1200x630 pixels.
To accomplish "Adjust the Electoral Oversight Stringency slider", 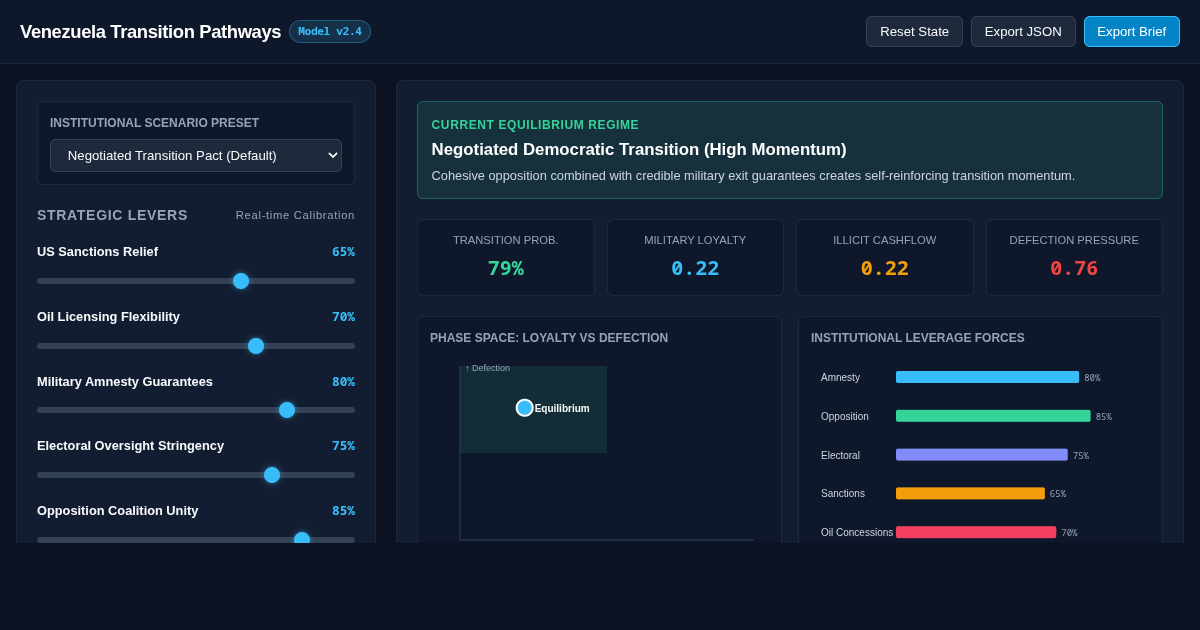I will click(x=196, y=475).
